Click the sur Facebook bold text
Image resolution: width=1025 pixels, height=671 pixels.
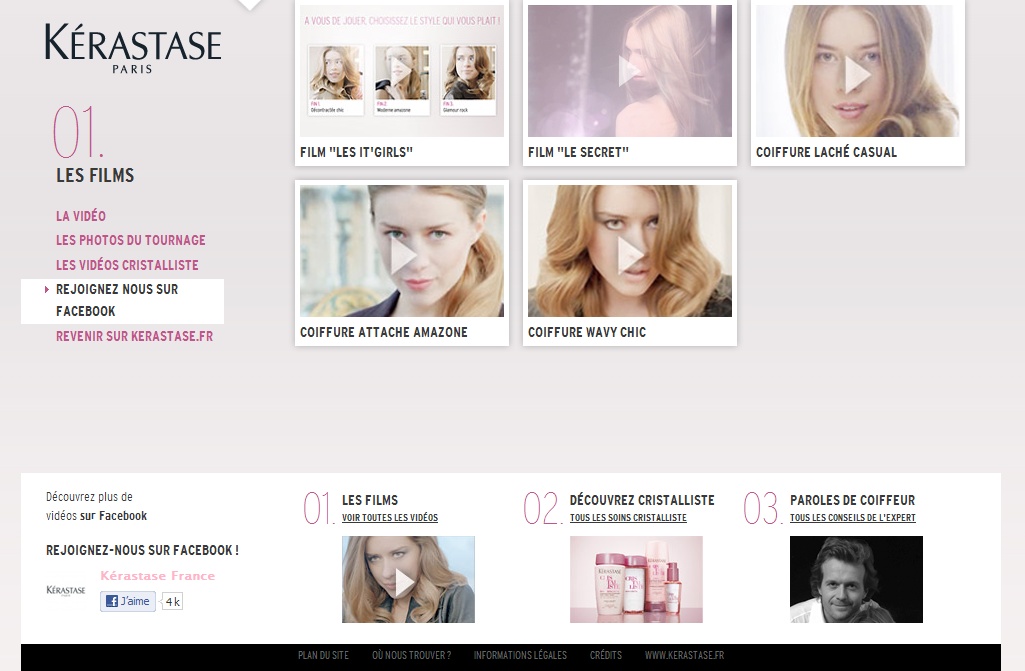pyautogui.click(x=114, y=516)
